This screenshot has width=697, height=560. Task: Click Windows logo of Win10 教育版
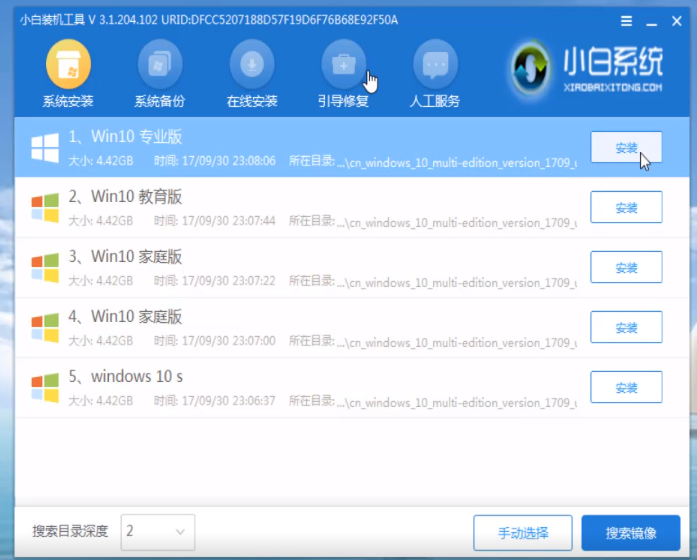pos(45,207)
